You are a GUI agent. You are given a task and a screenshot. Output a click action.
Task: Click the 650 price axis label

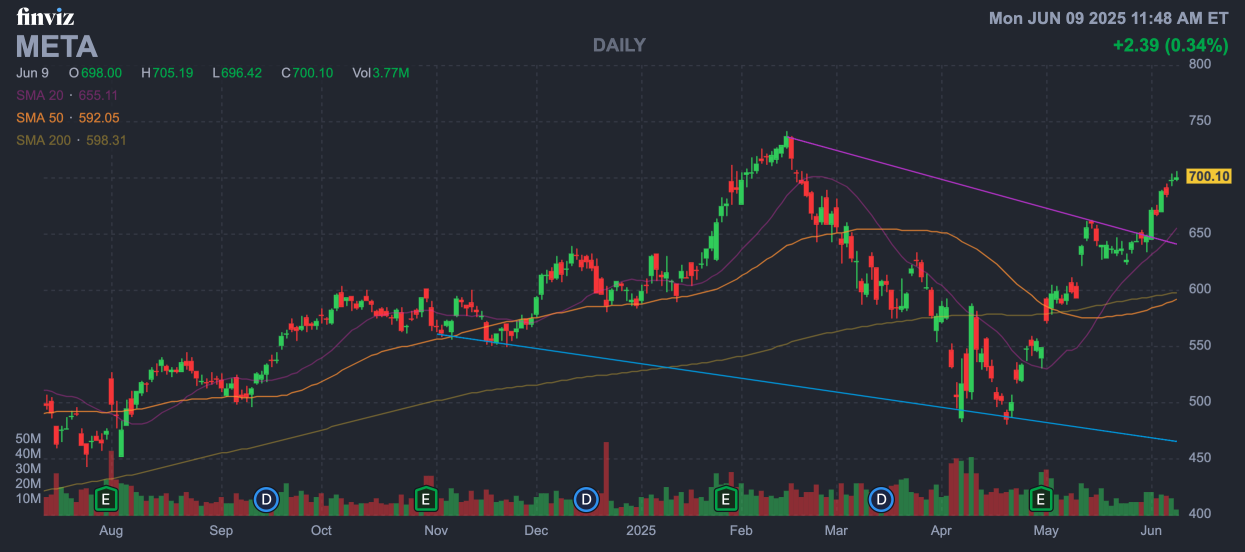pyautogui.click(x=1199, y=233)
